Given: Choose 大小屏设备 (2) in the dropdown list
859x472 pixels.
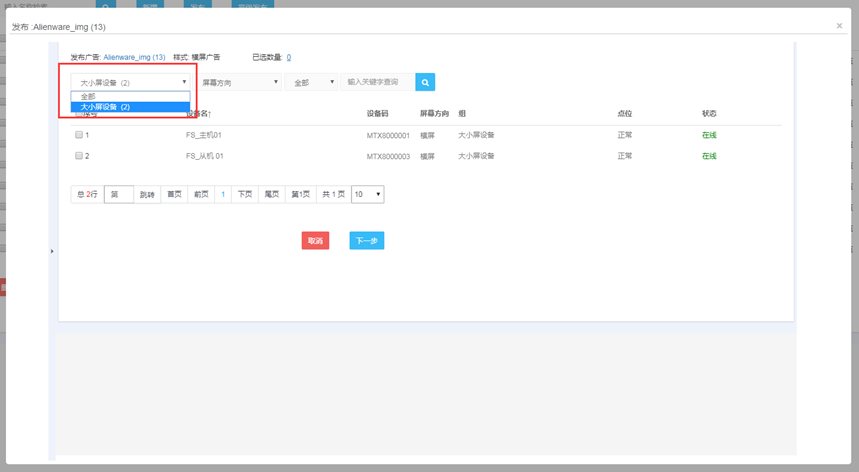Looking at the screenshot, I should [131, 106].
